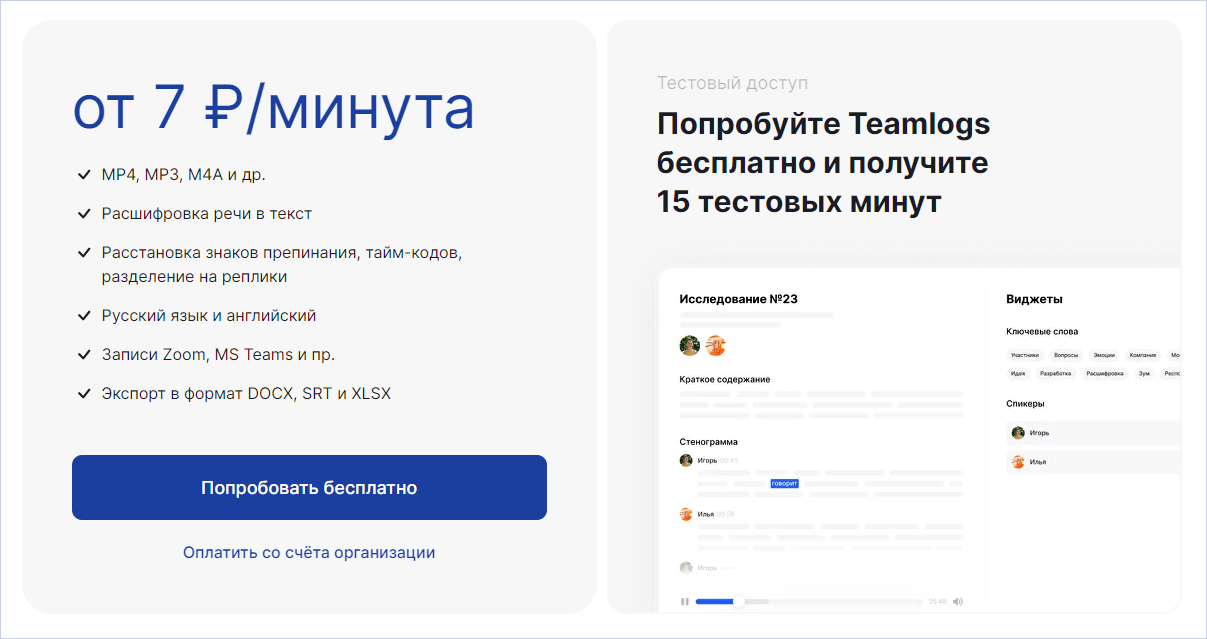Click the «Стенограмма» heading
This screenshot has height=639, width=1207.
708,441
